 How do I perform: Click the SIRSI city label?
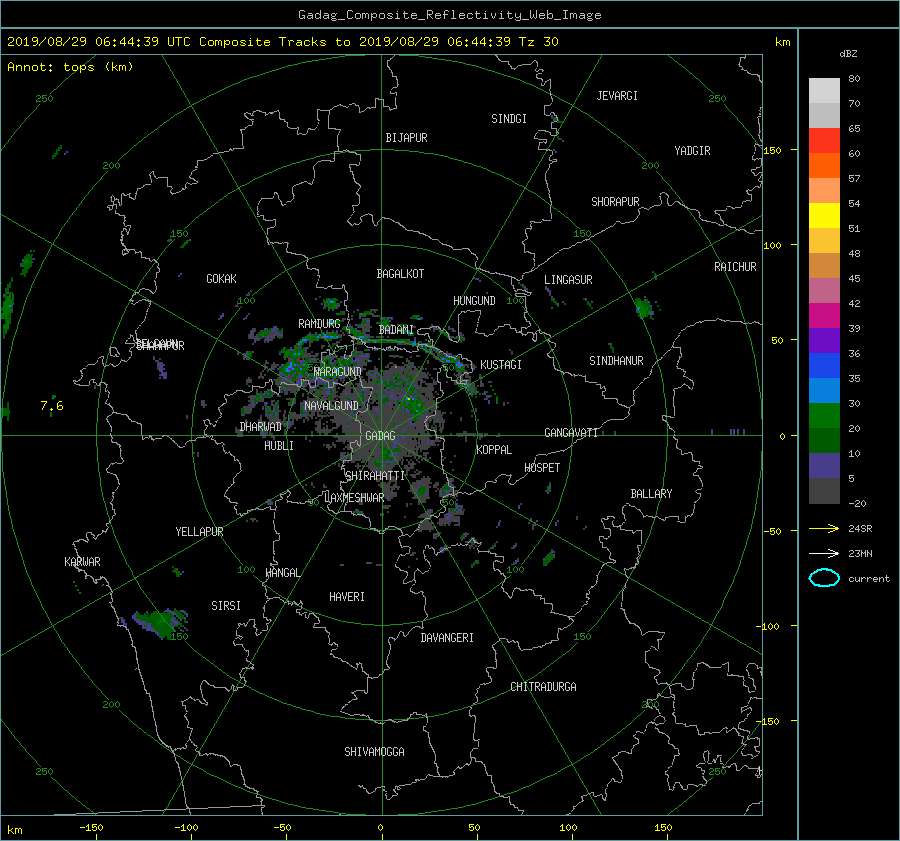pos(226,606)
